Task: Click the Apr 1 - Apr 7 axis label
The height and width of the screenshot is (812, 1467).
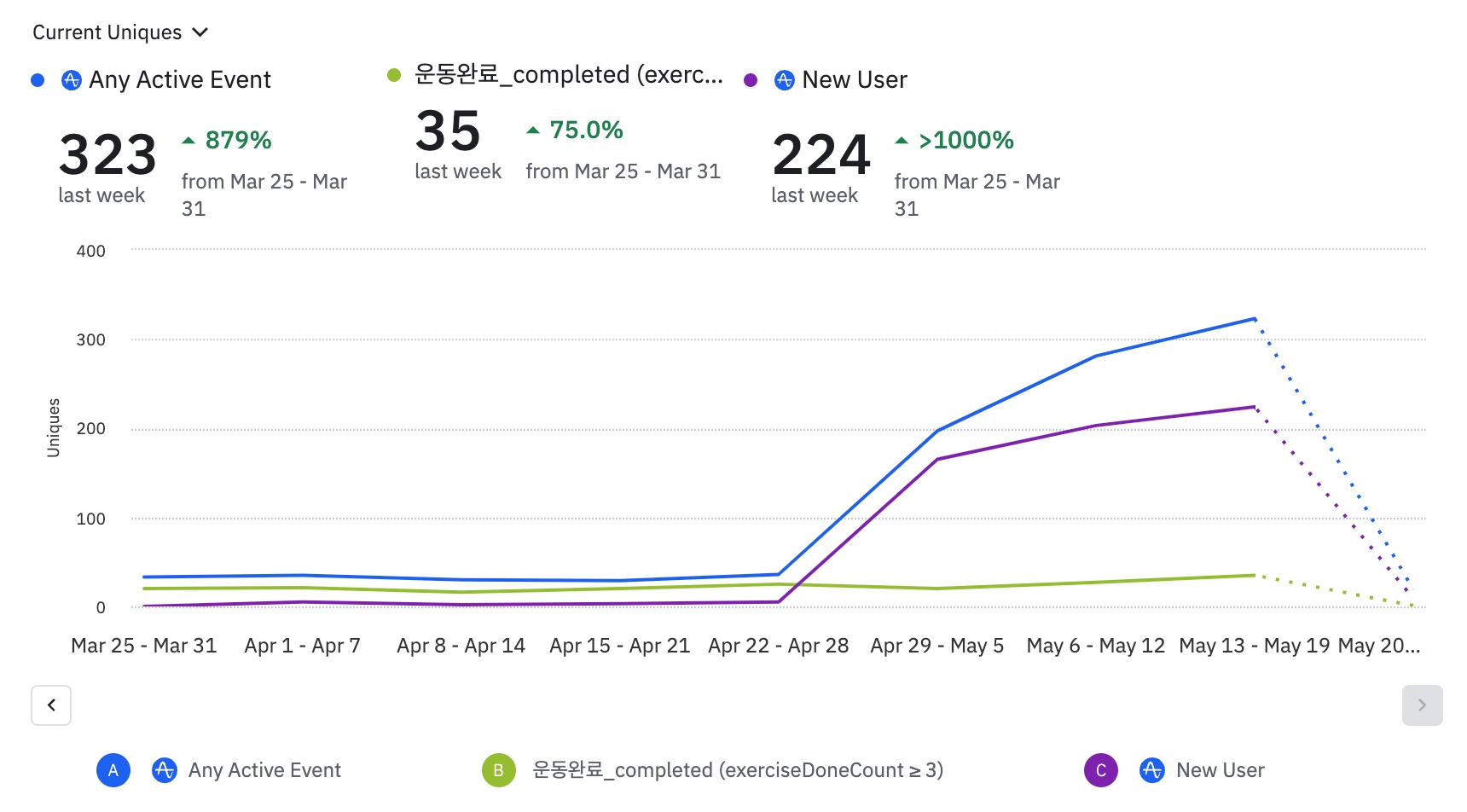Action: 303,646
